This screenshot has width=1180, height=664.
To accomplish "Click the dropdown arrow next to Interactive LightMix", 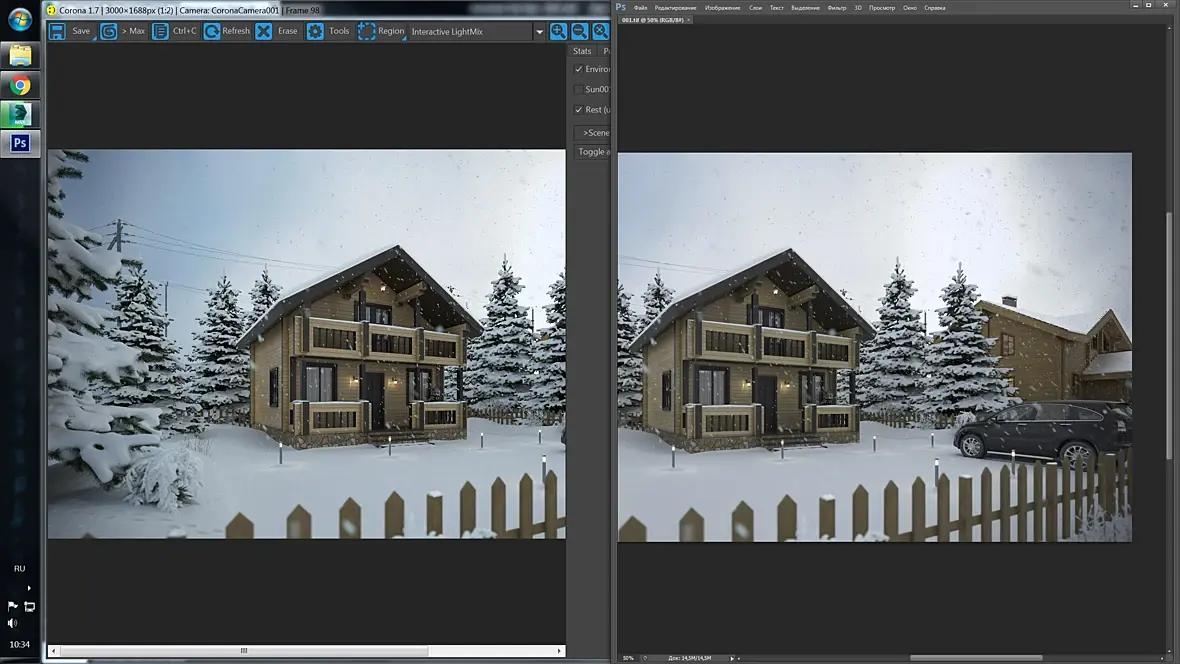I will (x=539, y=32).
